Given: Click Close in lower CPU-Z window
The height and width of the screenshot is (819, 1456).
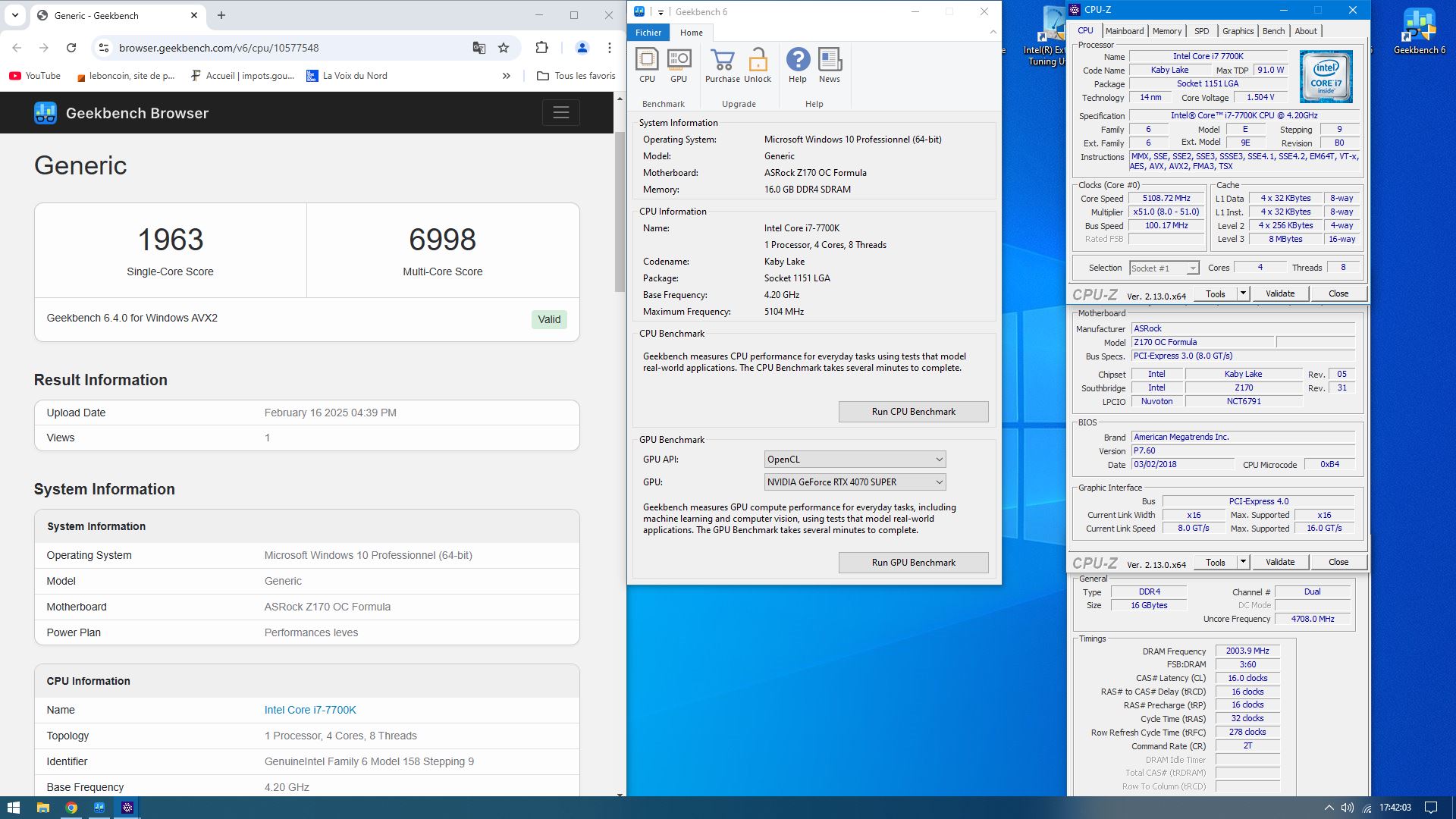Looking at the screenshot, I should pyautogui.click(x=1338, y=562).
